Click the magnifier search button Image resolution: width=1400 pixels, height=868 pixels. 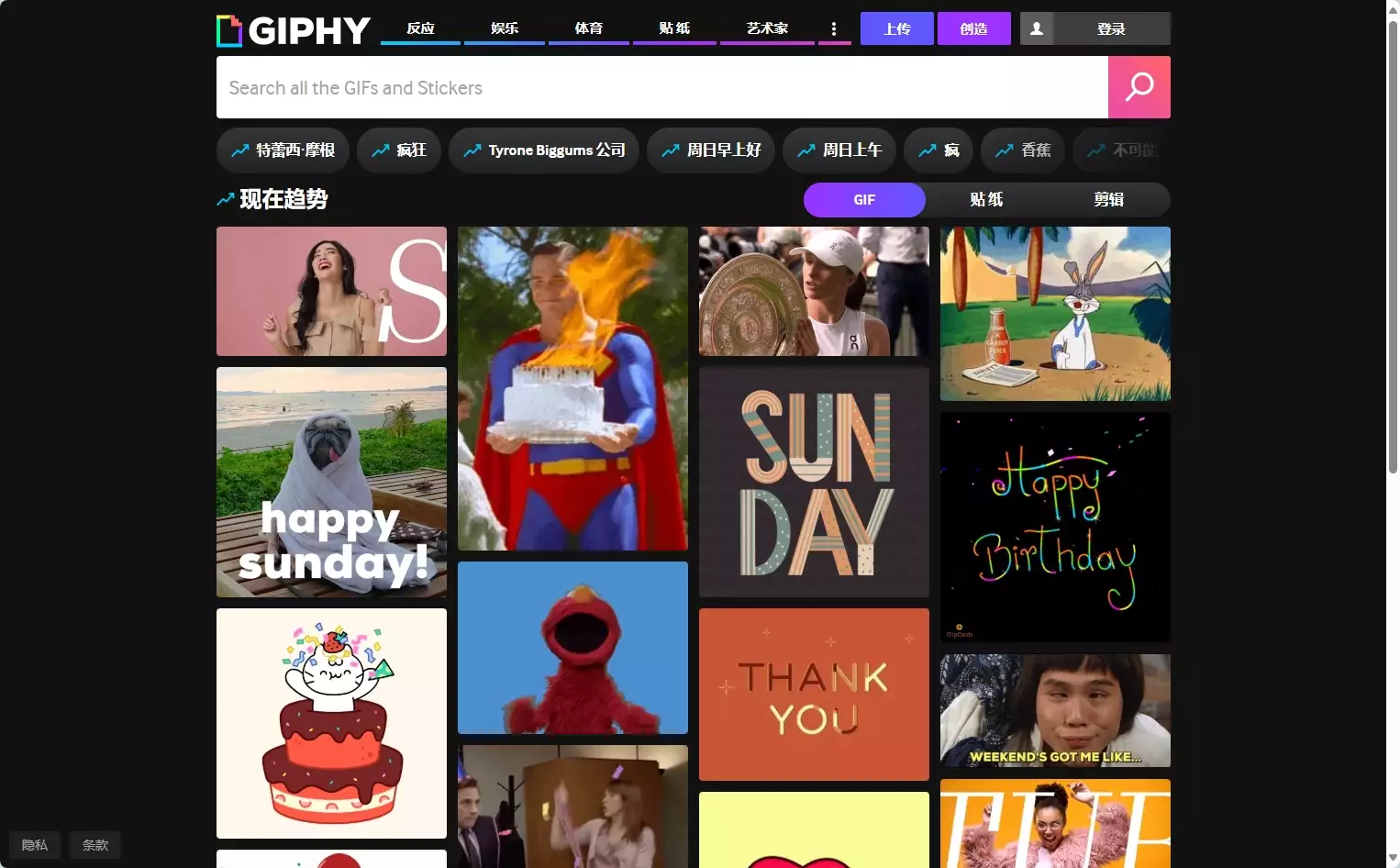pyautogui.click(x=1139, y=87)
